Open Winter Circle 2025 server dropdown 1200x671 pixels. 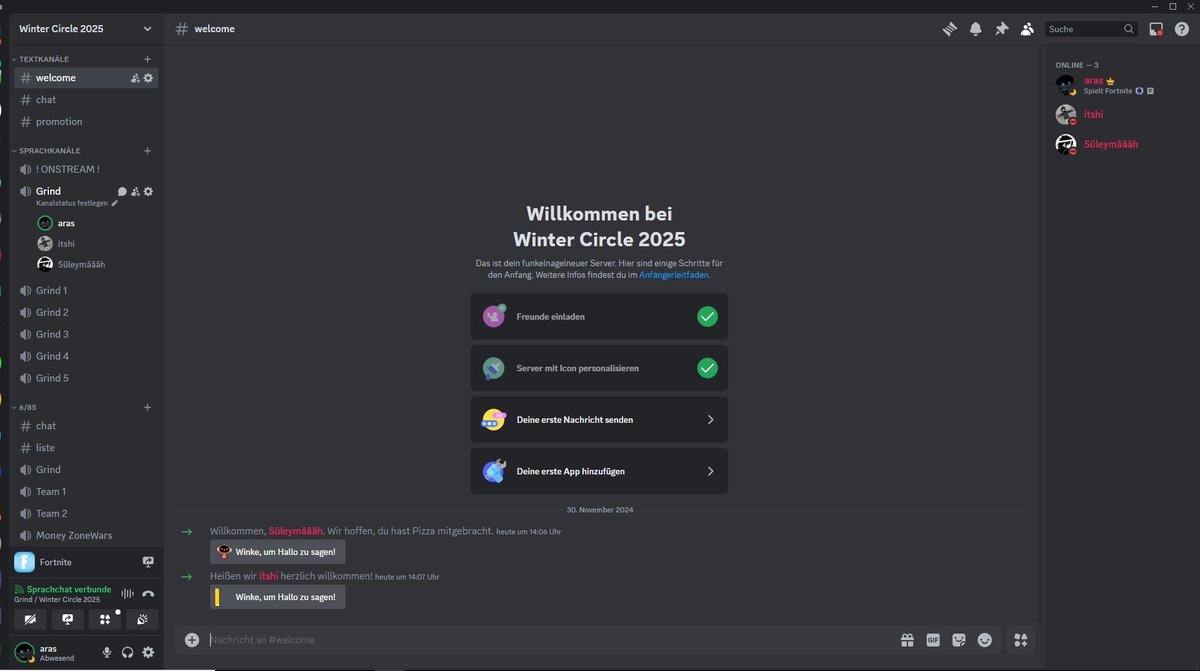(86, 29)
